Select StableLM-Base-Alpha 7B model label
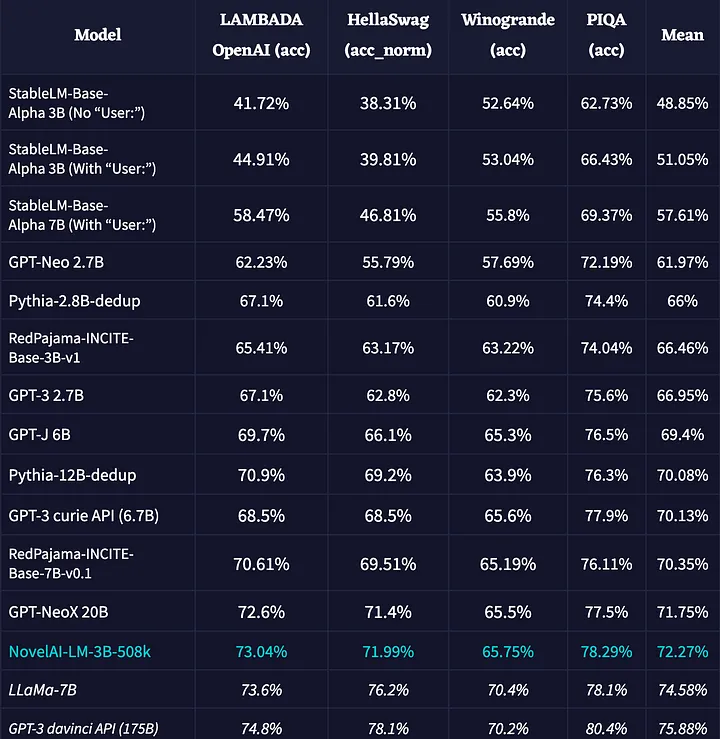This screenshot has height=739, width=720. click(x=82, y=215)
